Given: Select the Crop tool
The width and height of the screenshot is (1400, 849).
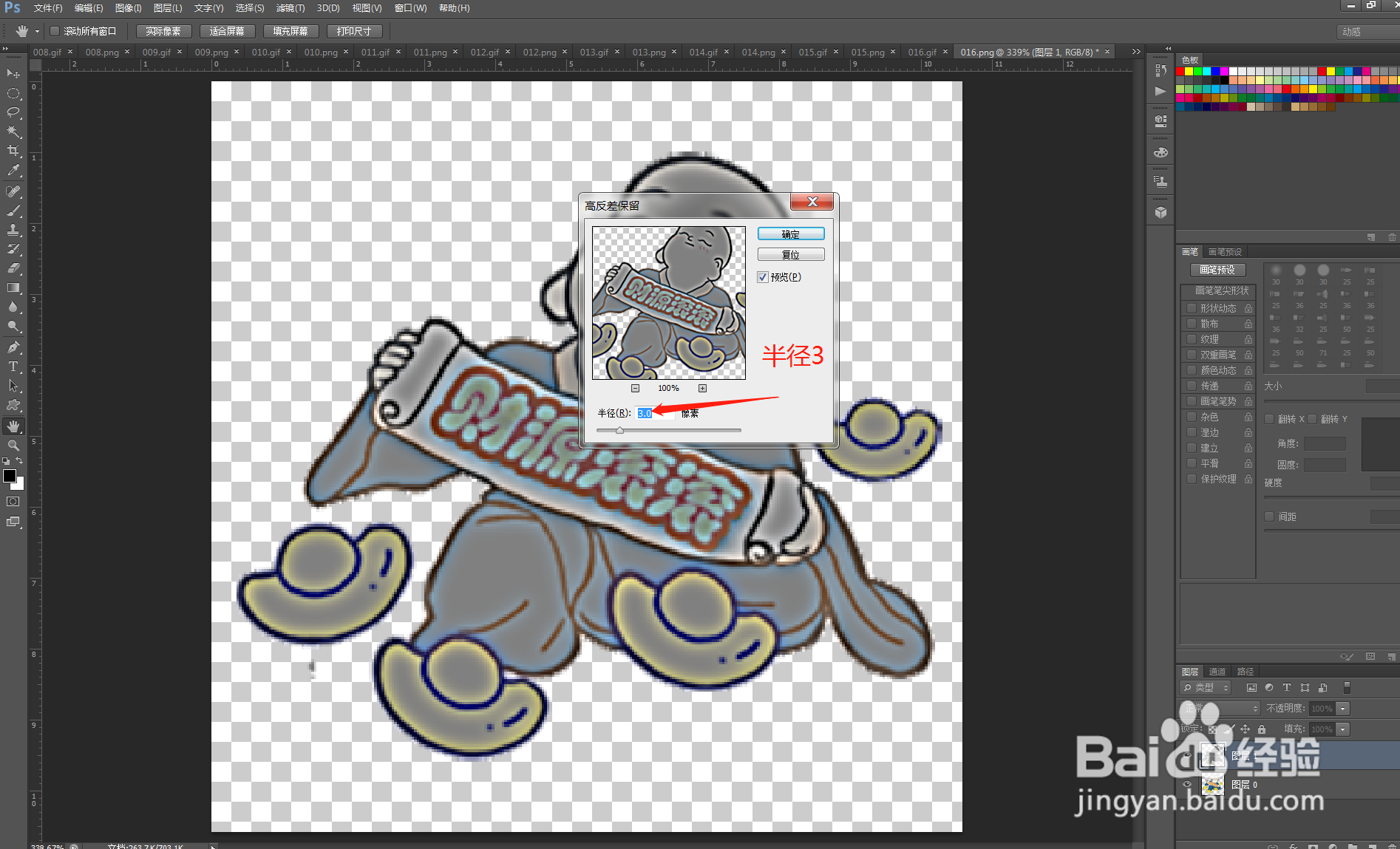Looking at the screenshot, I should point(13,151).
